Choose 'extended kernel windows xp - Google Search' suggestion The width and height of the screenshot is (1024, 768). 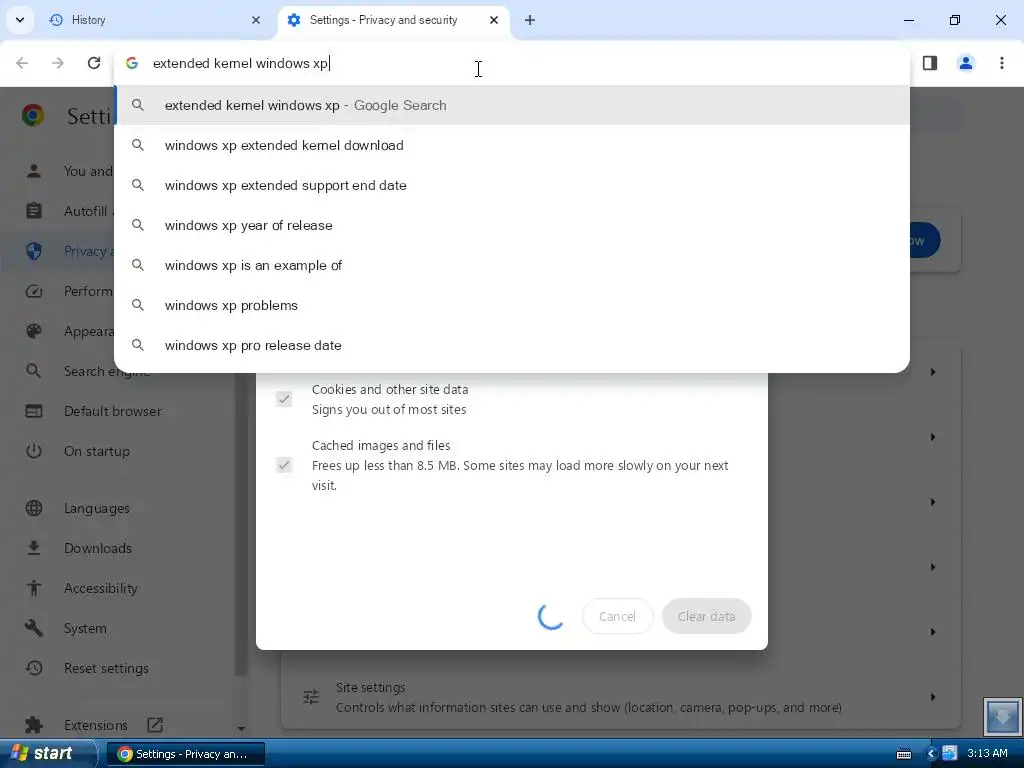(512, 105)
